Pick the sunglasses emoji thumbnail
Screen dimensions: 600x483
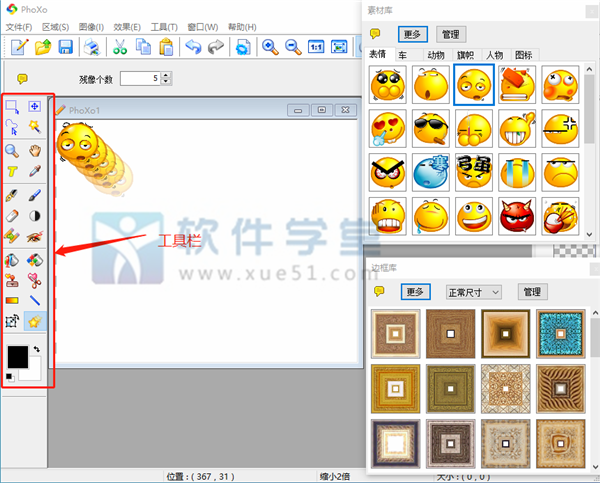click(x=432, y=128)
